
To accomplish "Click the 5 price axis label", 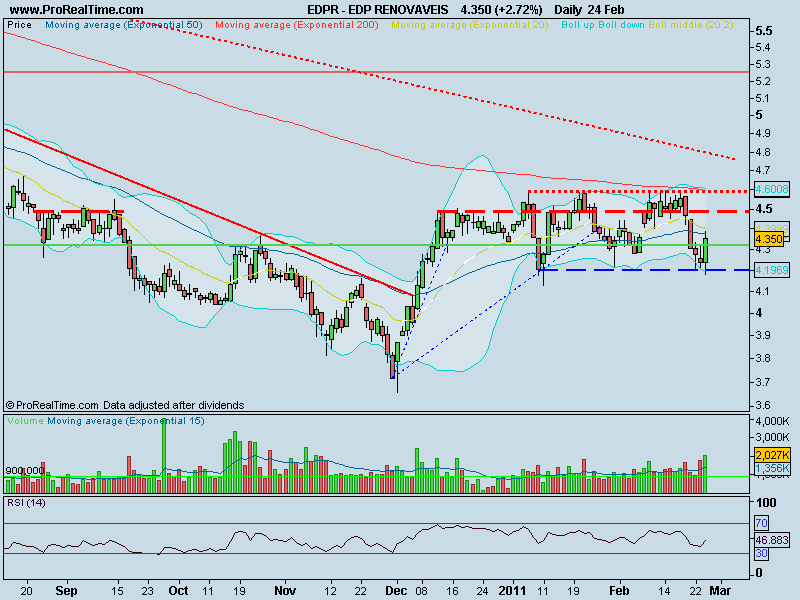I will tap(759, 115).
